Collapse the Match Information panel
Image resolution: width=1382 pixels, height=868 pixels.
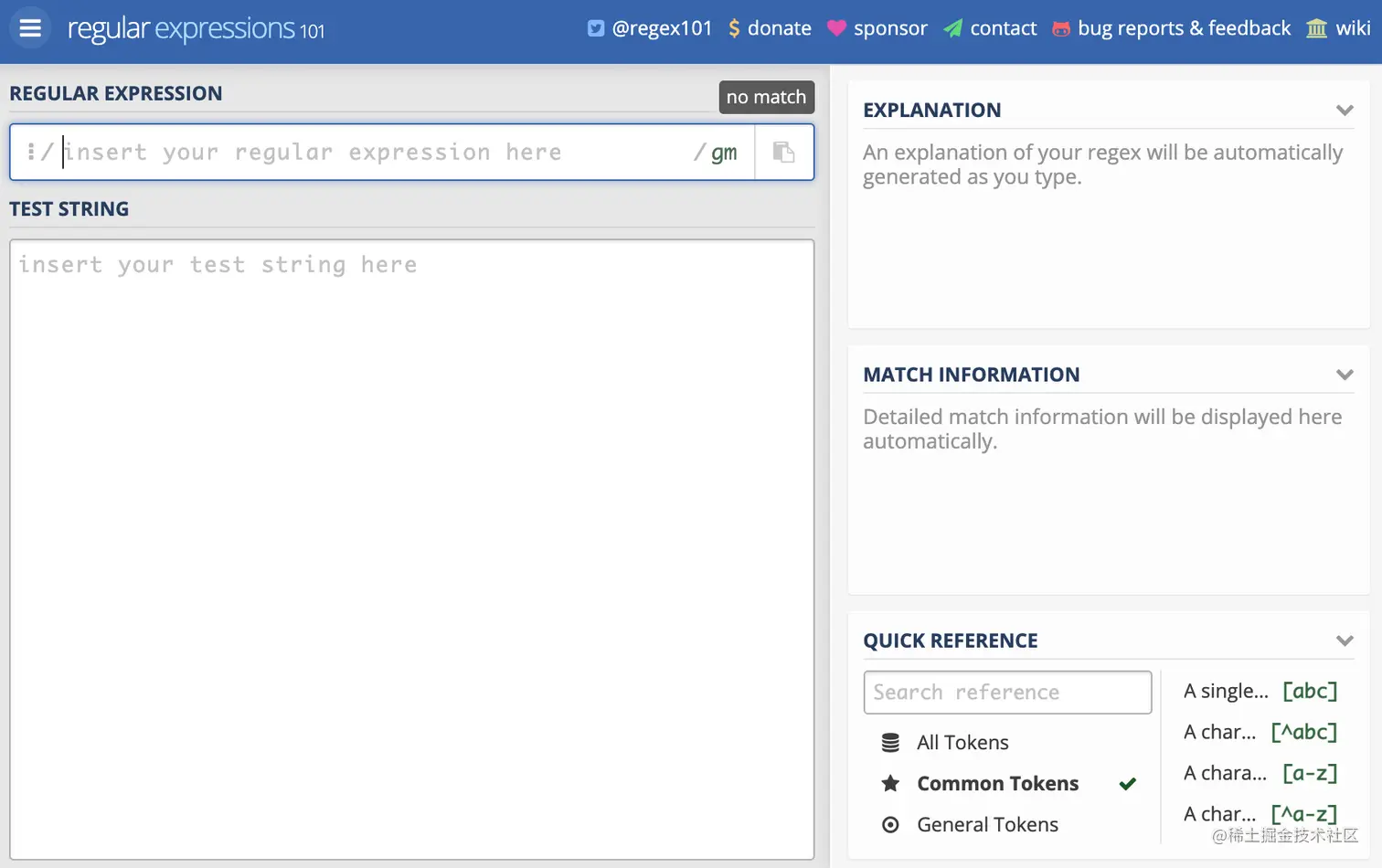1345,375
